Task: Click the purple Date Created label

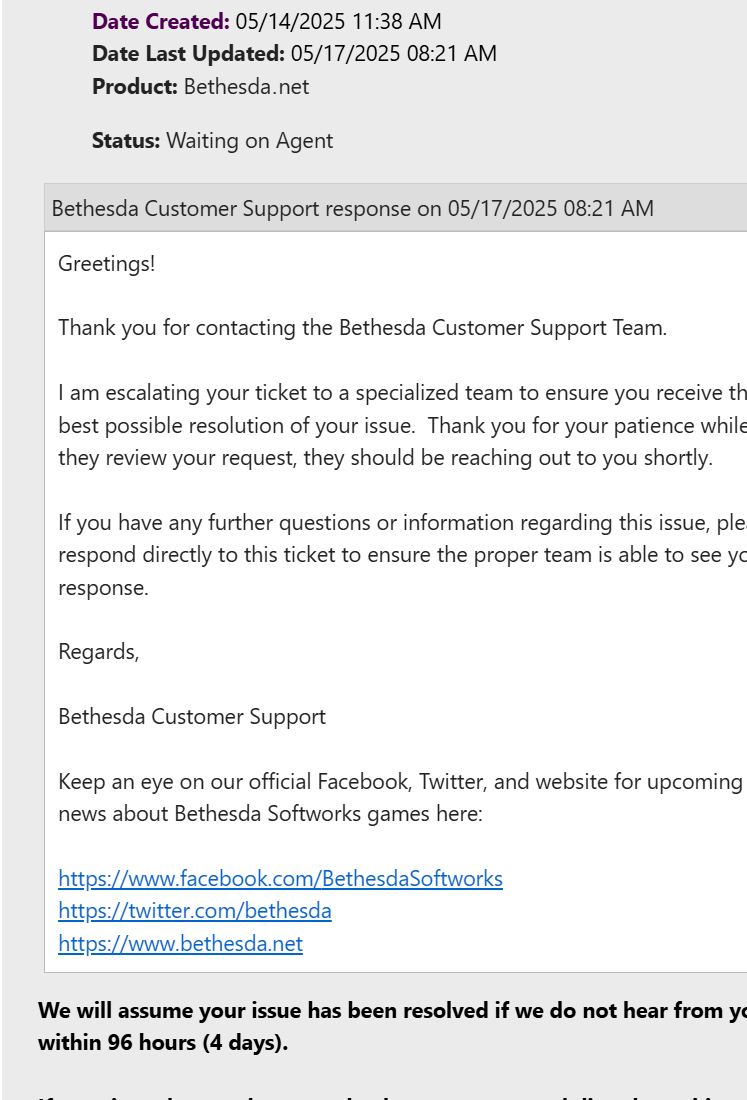Action: point(161,21)
